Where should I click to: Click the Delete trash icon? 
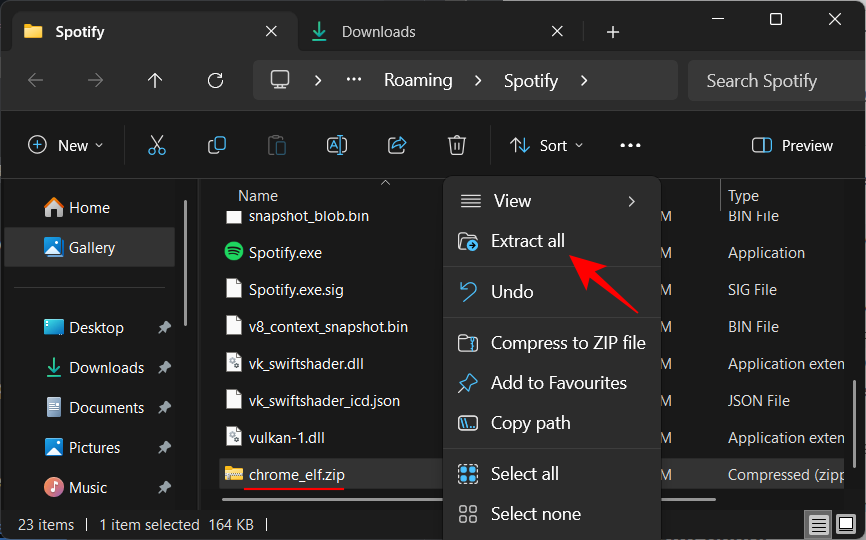(457, 145)
